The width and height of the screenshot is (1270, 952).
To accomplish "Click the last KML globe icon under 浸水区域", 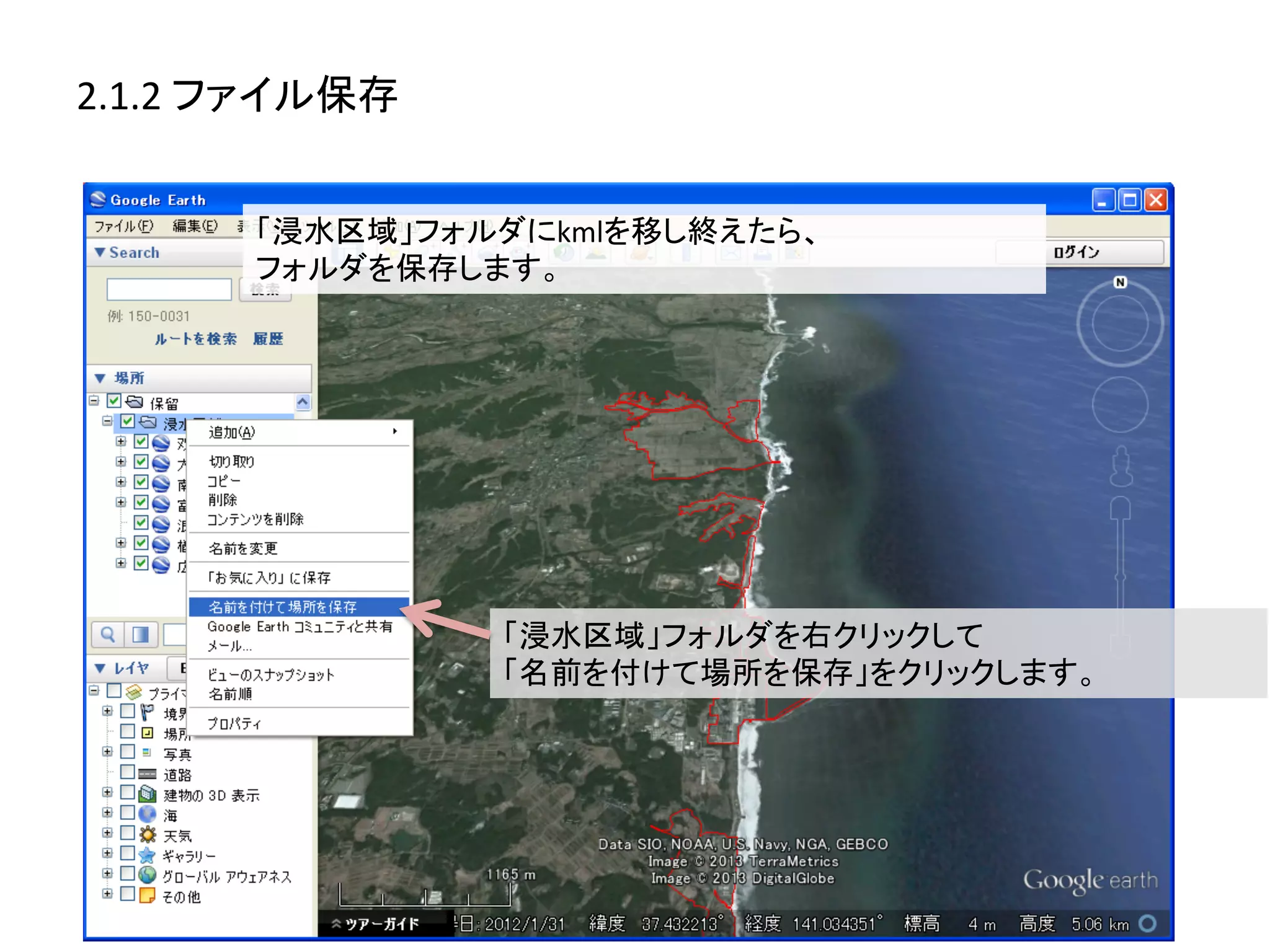I will click(161, 565).
